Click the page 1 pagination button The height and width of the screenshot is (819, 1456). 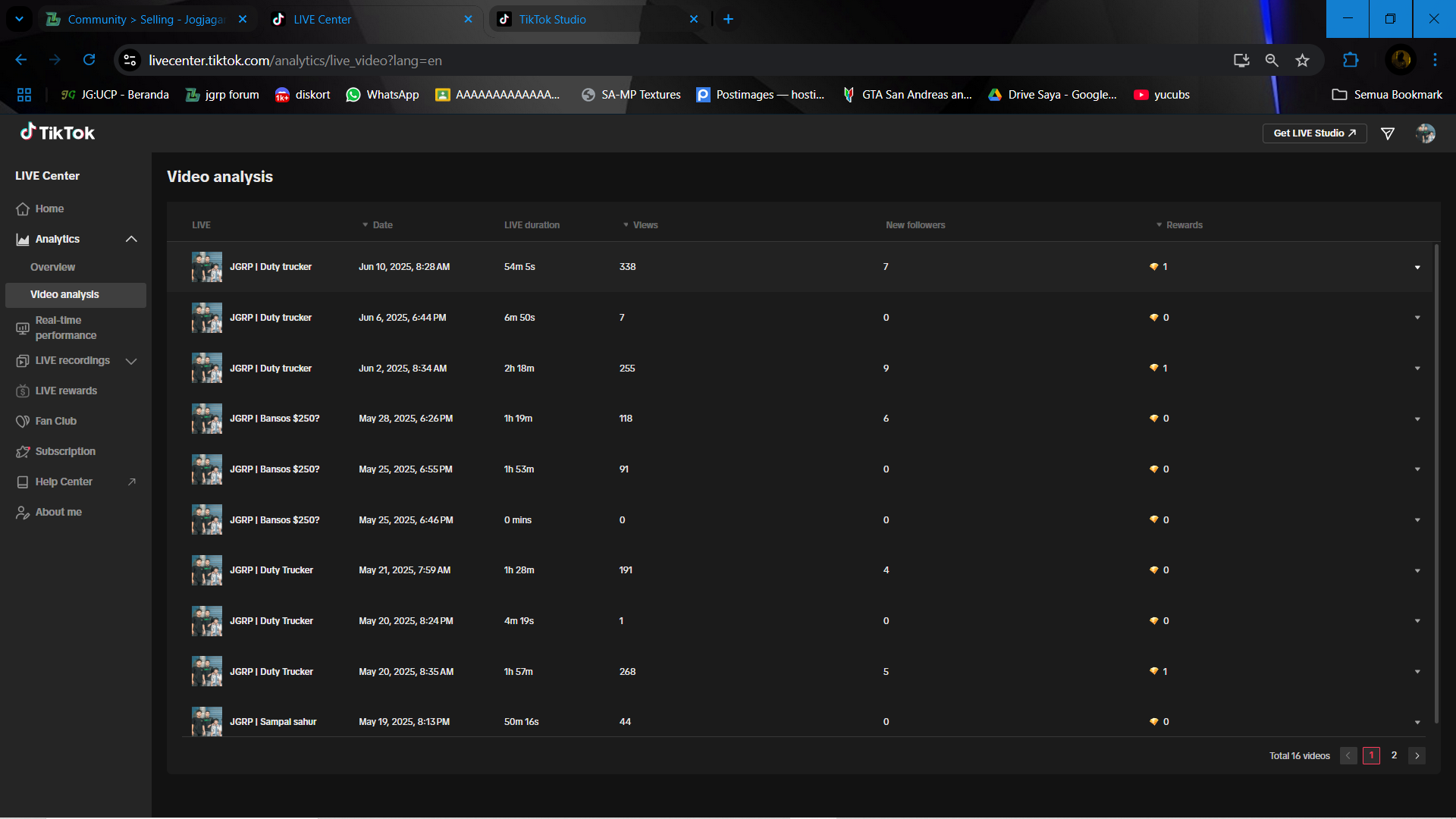point(1371,755)
